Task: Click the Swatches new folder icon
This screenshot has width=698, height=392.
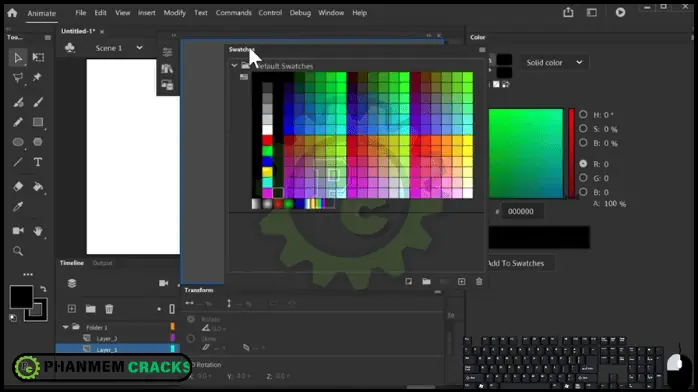Action: pos(426,281)
